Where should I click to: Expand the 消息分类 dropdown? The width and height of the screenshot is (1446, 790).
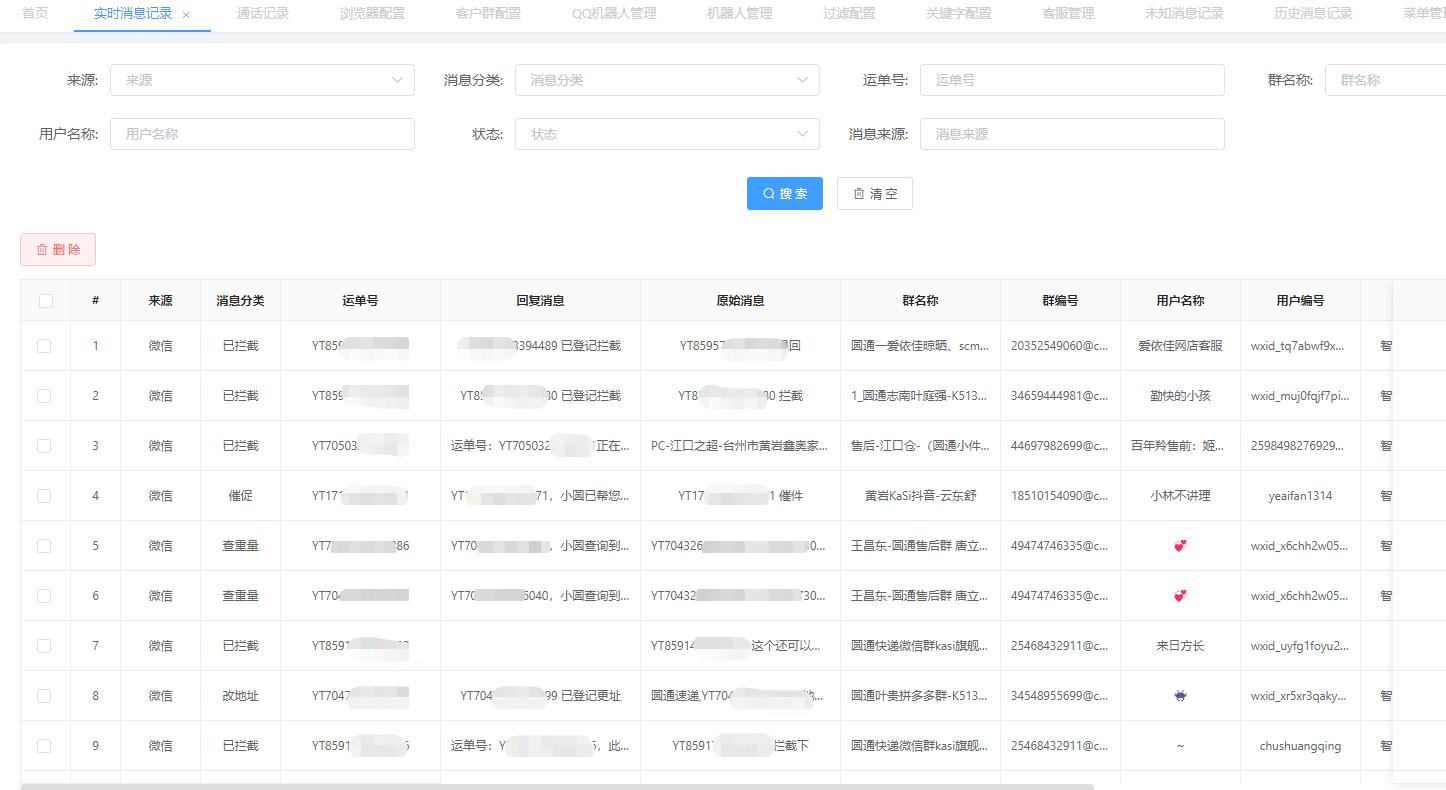[667, 80]
